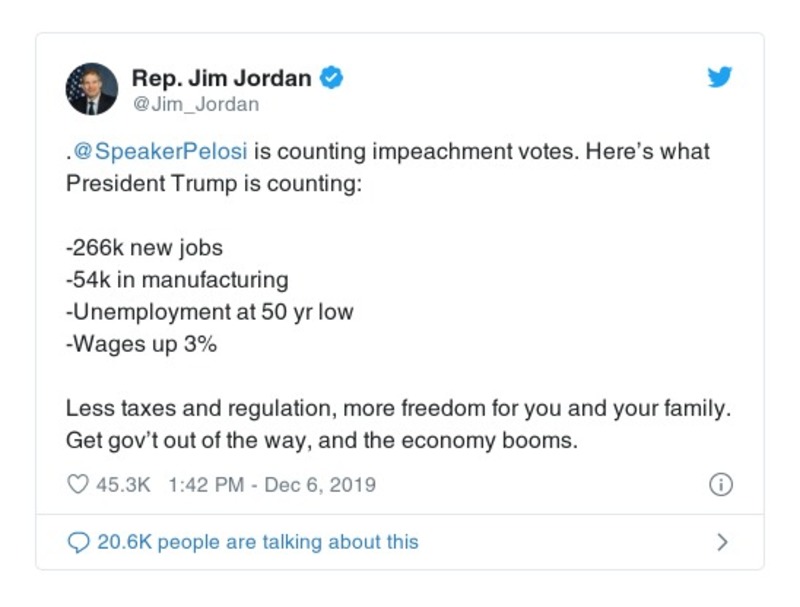
Task: Click the Rep. Jim Jordan display name
Action: coord(224,78)
